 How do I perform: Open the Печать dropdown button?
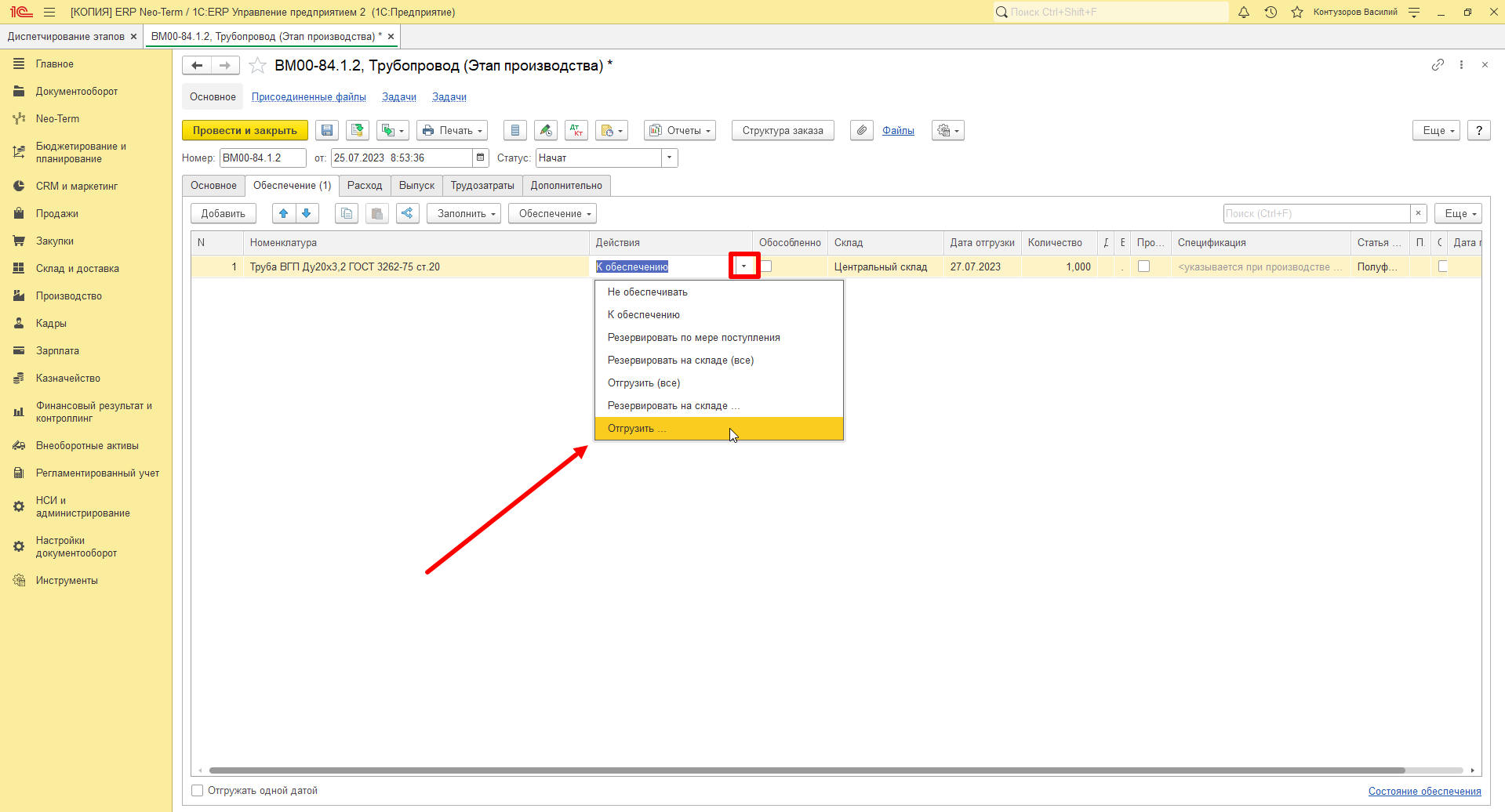coord(452,130)
